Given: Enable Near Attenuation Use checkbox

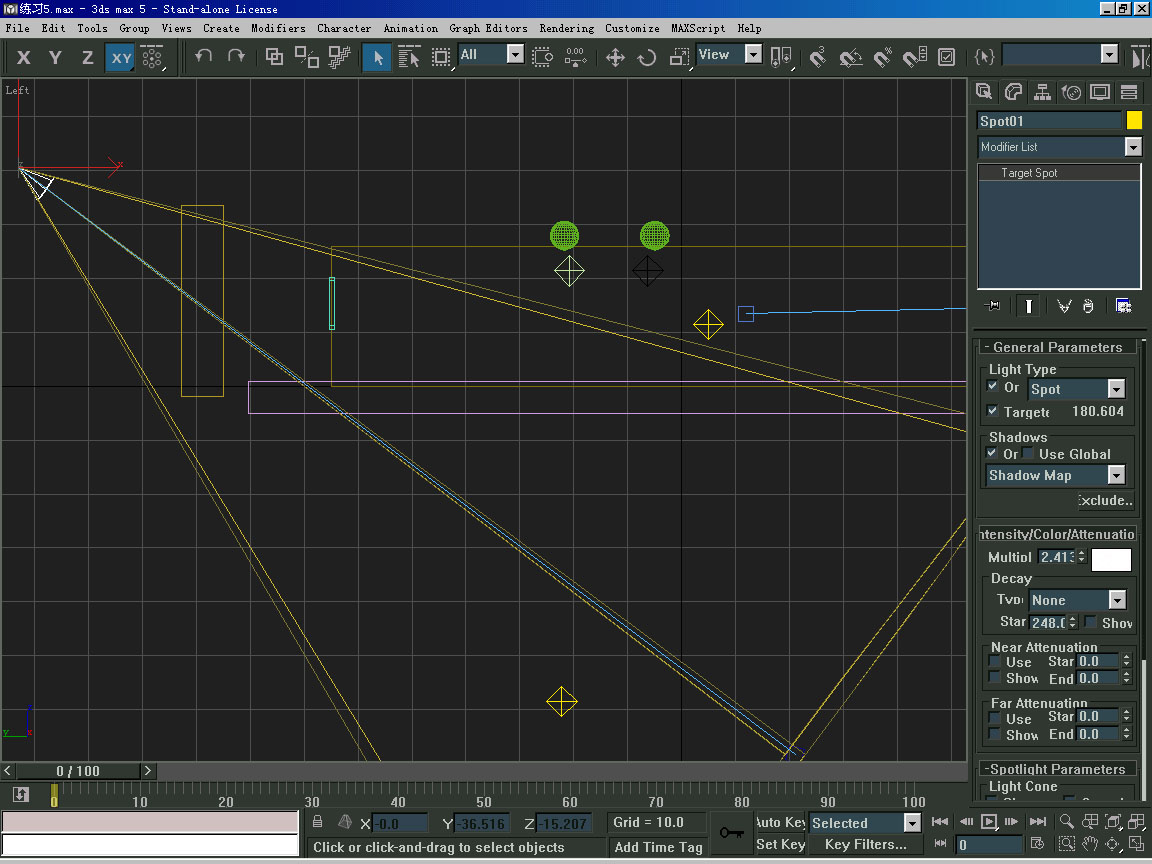Looking at the screenshot, I should click(x=995, y=661).
